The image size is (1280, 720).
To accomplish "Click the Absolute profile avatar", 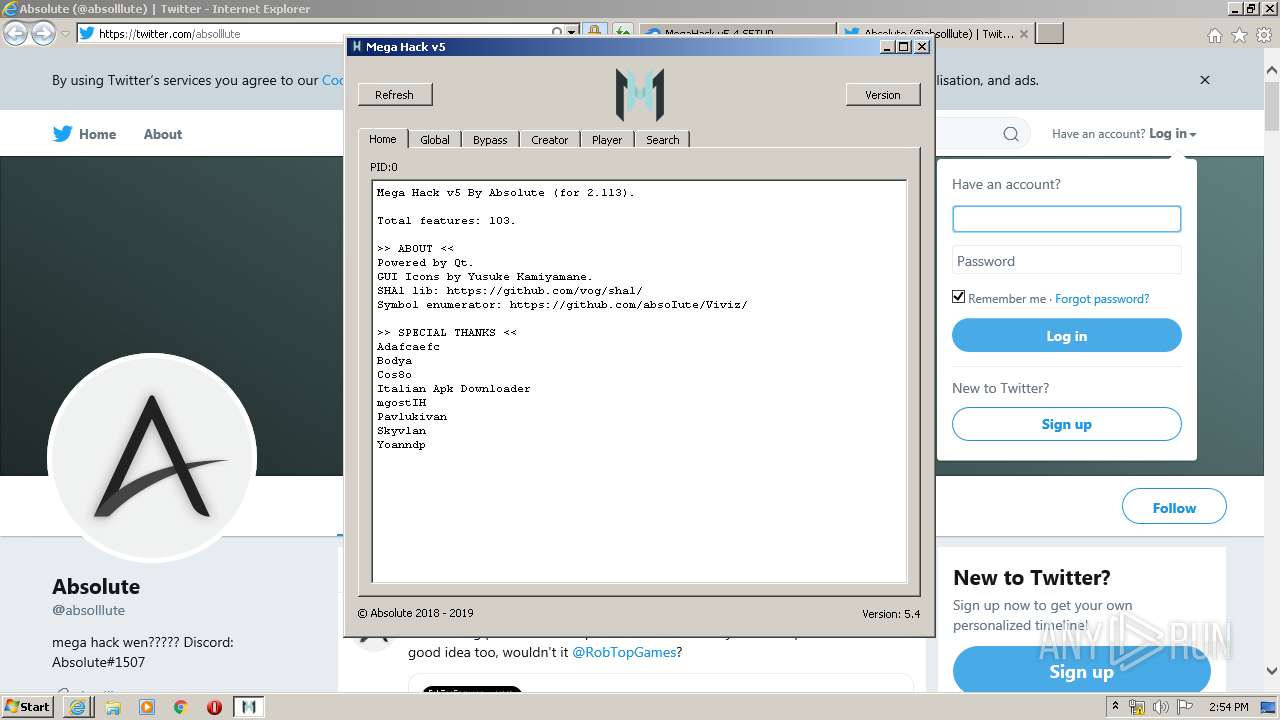I will [152, 457].
